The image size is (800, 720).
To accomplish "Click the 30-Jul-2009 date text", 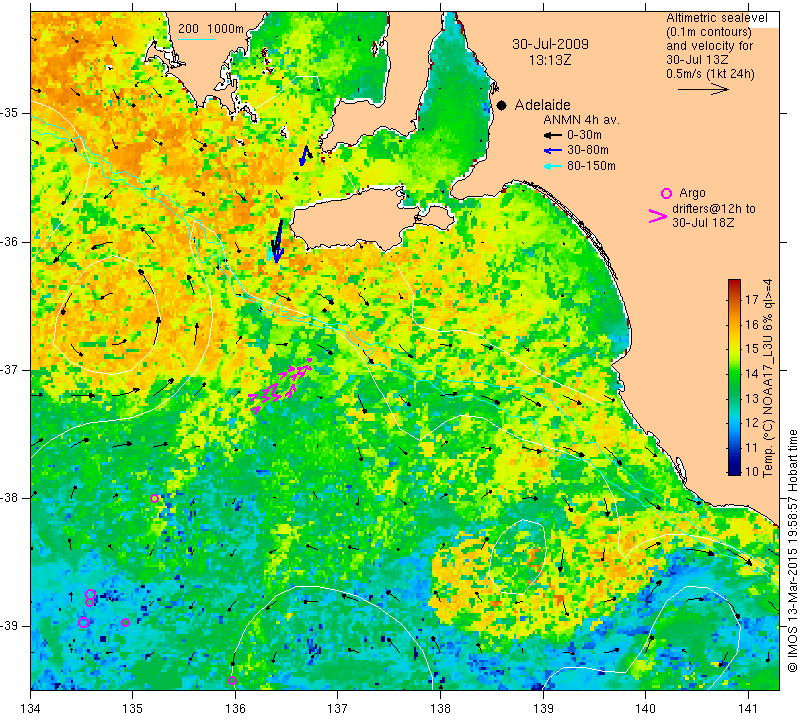I will pyautogui.click(x=550, y=44).
